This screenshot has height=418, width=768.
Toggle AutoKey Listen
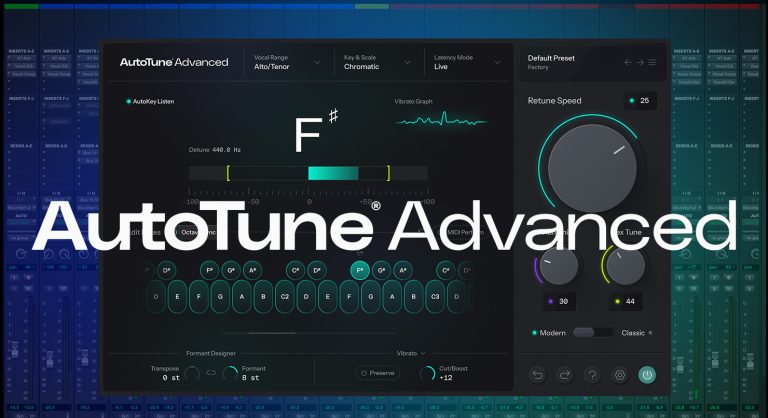[x=150, y=101]
